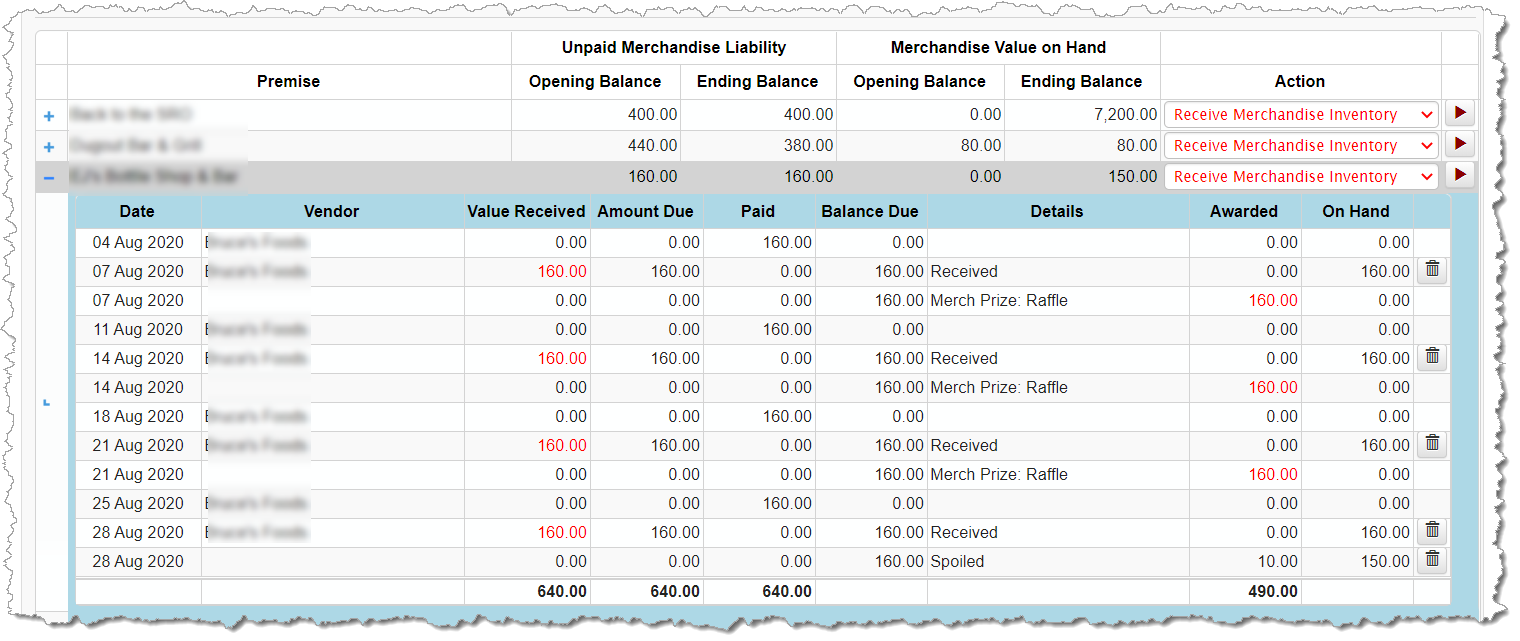Click the 440.00 opening balance cell
This screenshot has height=641, width=1520.
[x=596, y=146]
